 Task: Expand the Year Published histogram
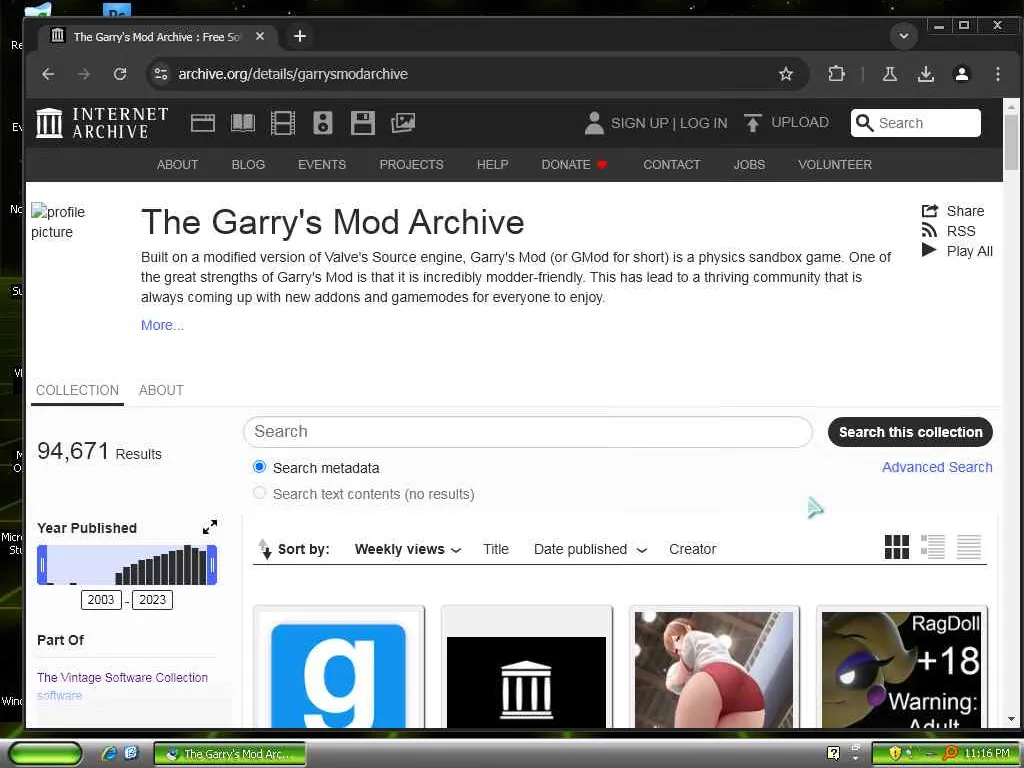pos(210,527)
